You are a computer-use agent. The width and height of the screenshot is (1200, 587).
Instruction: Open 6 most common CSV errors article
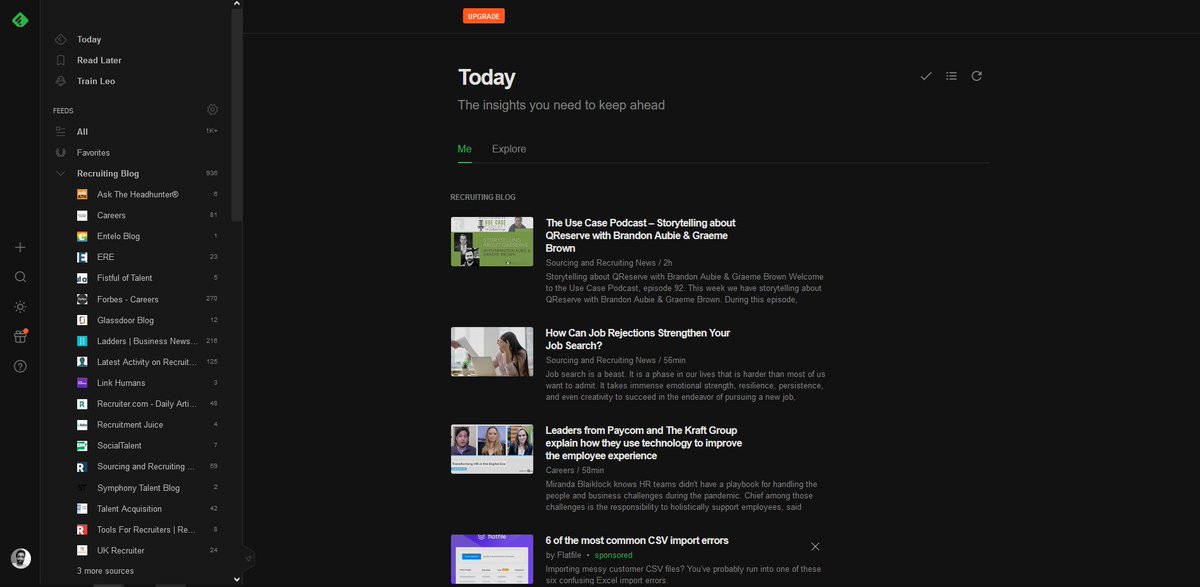coord(637,541)
